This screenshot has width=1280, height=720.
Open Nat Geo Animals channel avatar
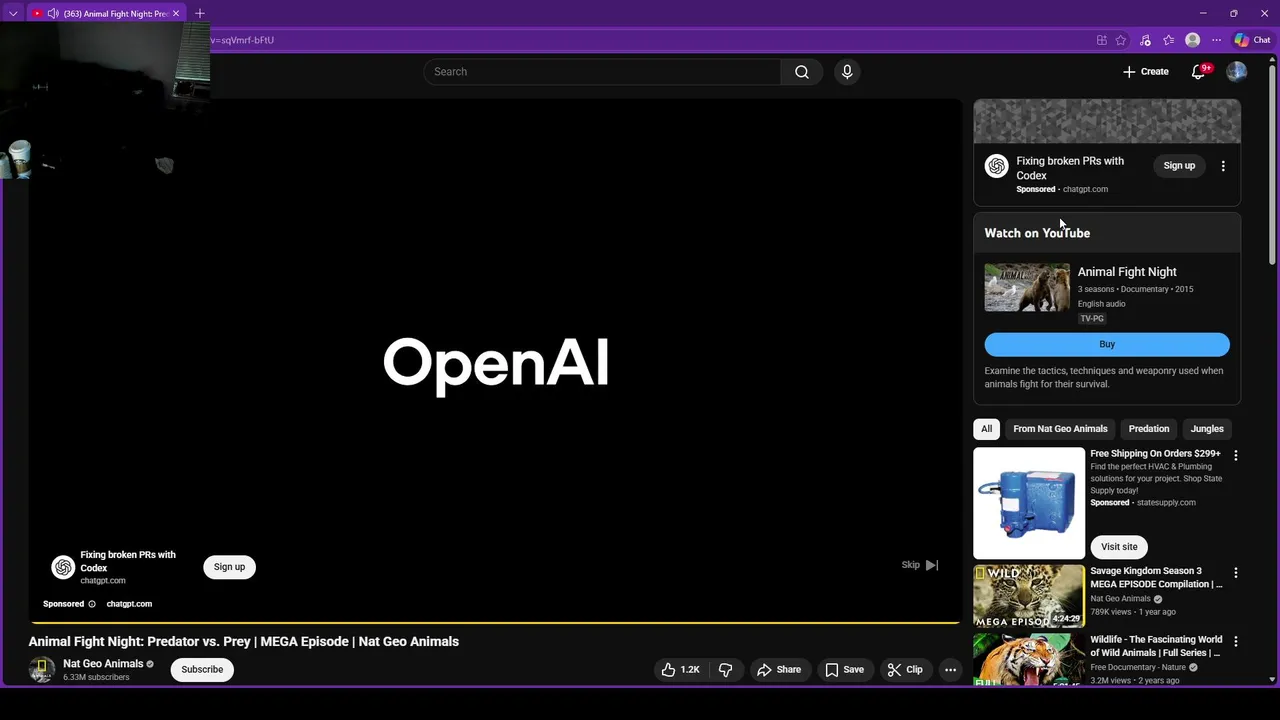[42, 670]
